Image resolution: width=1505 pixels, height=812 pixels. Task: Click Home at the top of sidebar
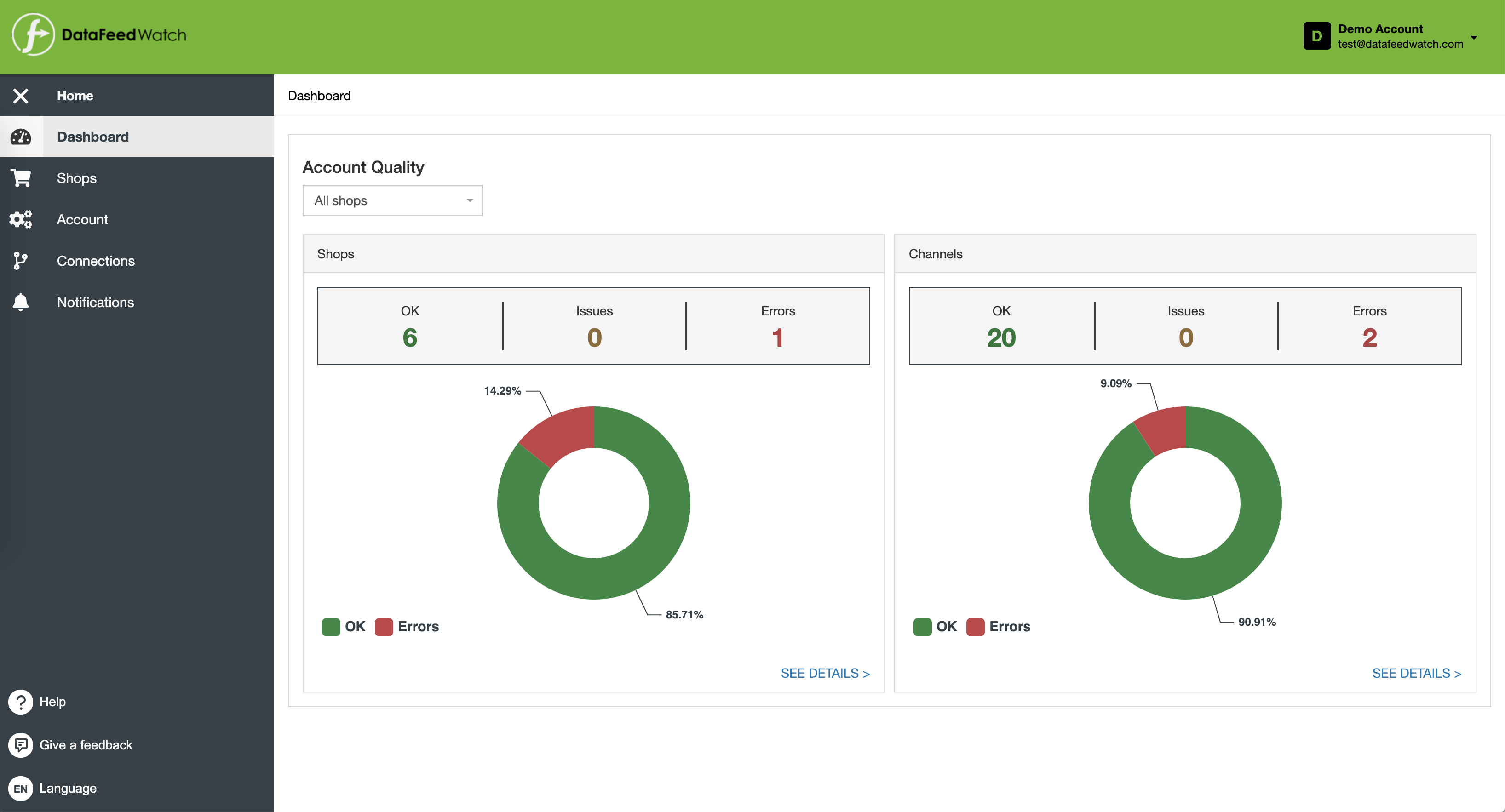pyautogui.click(x=75, y=95)
